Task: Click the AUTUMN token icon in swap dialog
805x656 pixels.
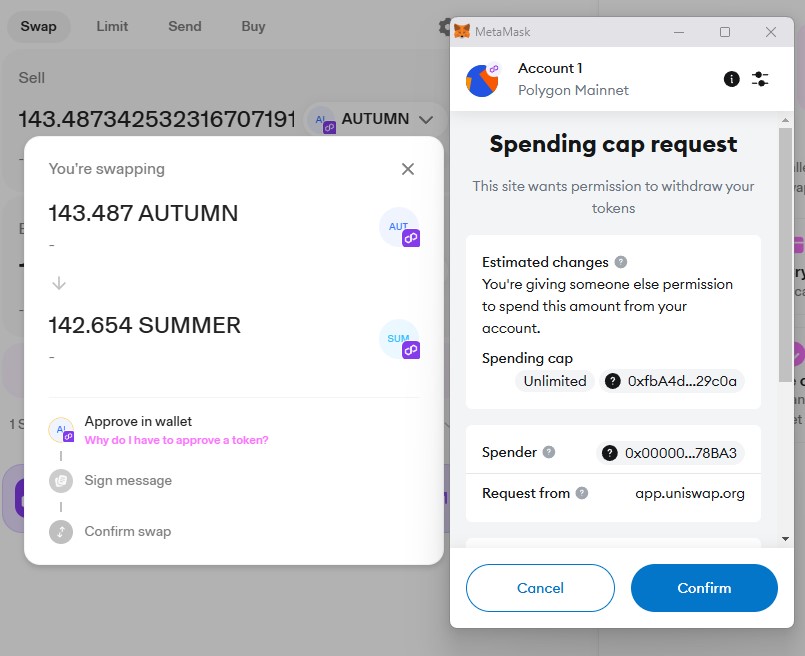Action: pyautogui.click(x=399, y=227)
